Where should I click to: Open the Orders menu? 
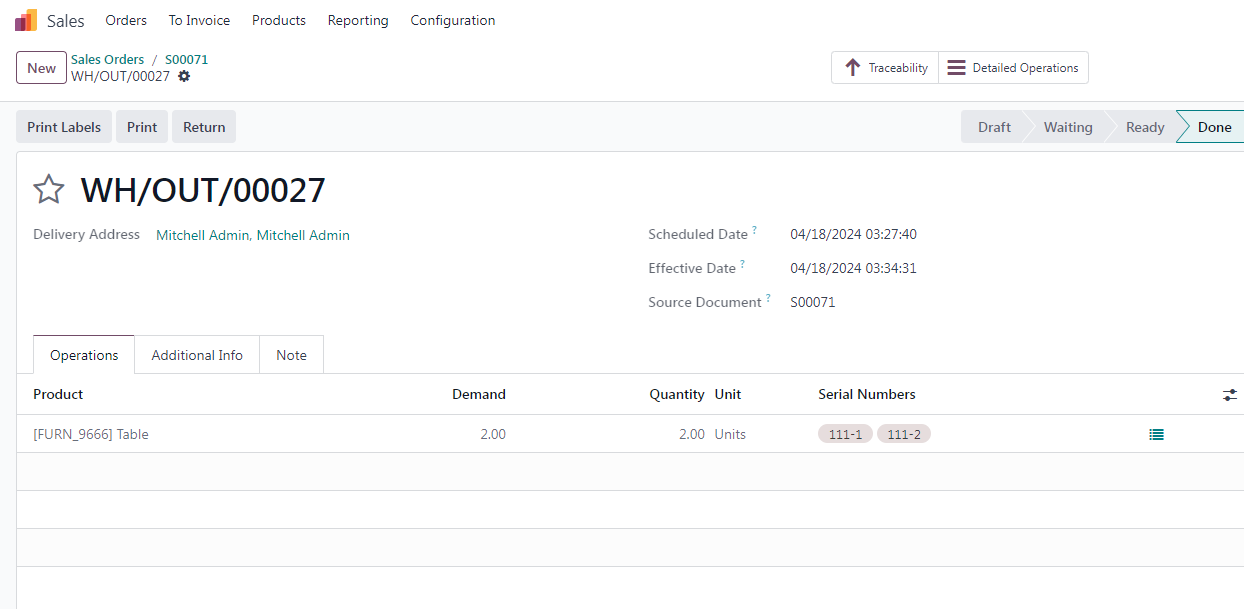coord(126,20)
